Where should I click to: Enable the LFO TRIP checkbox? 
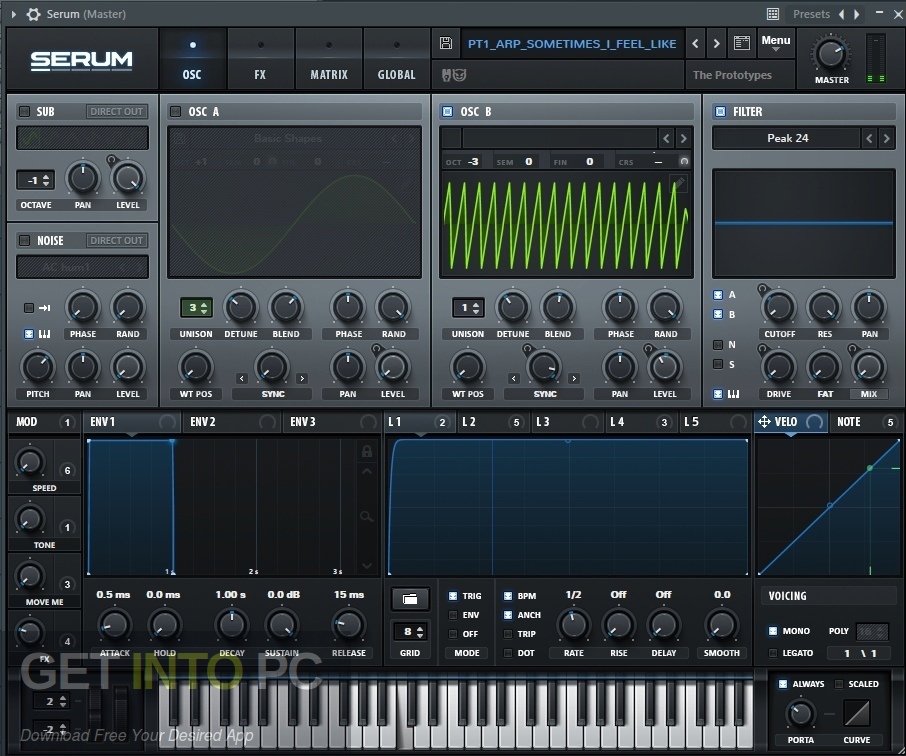point(508,634)
